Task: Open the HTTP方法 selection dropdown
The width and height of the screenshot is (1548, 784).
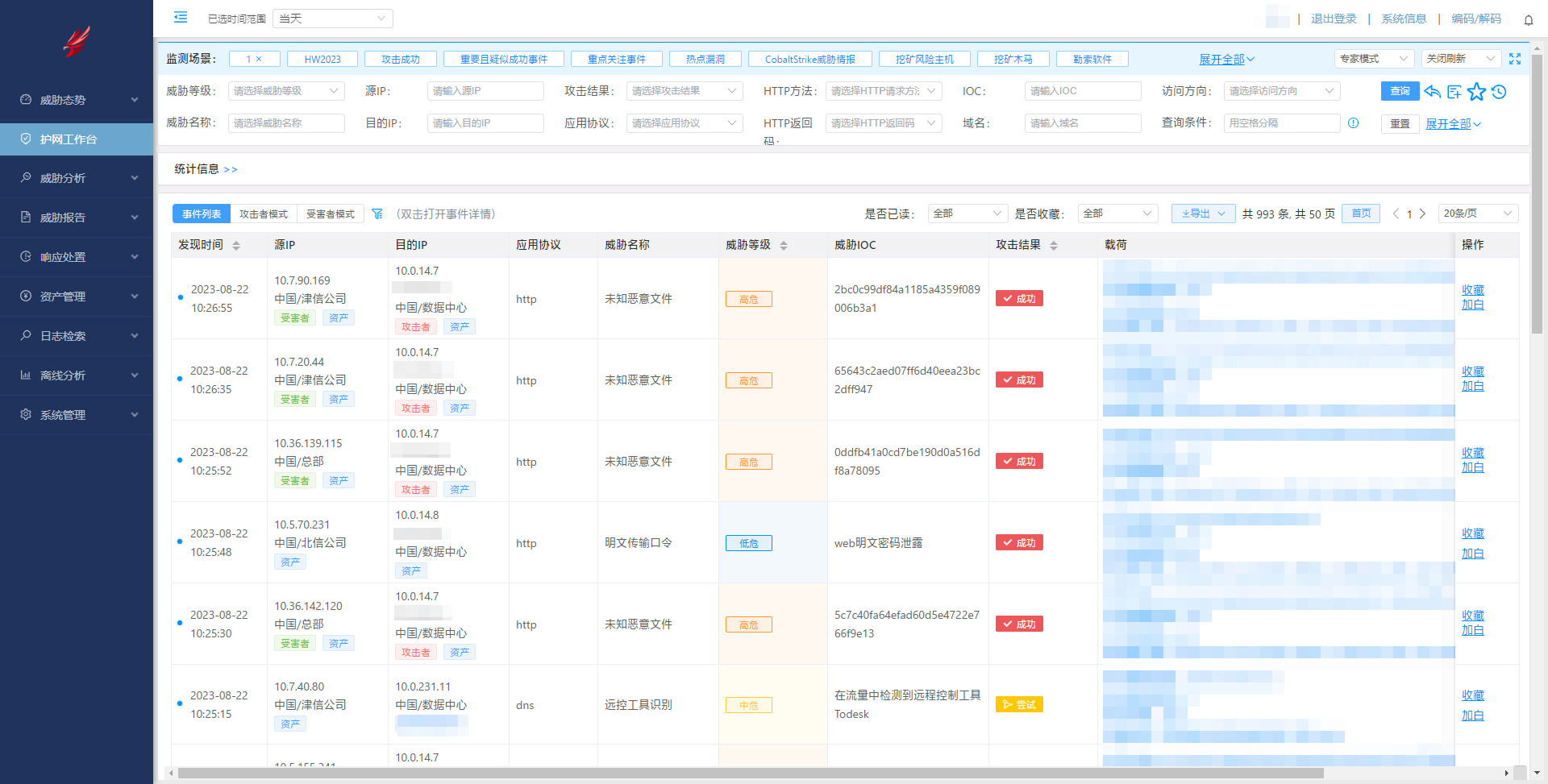Action: coord(884,91)
